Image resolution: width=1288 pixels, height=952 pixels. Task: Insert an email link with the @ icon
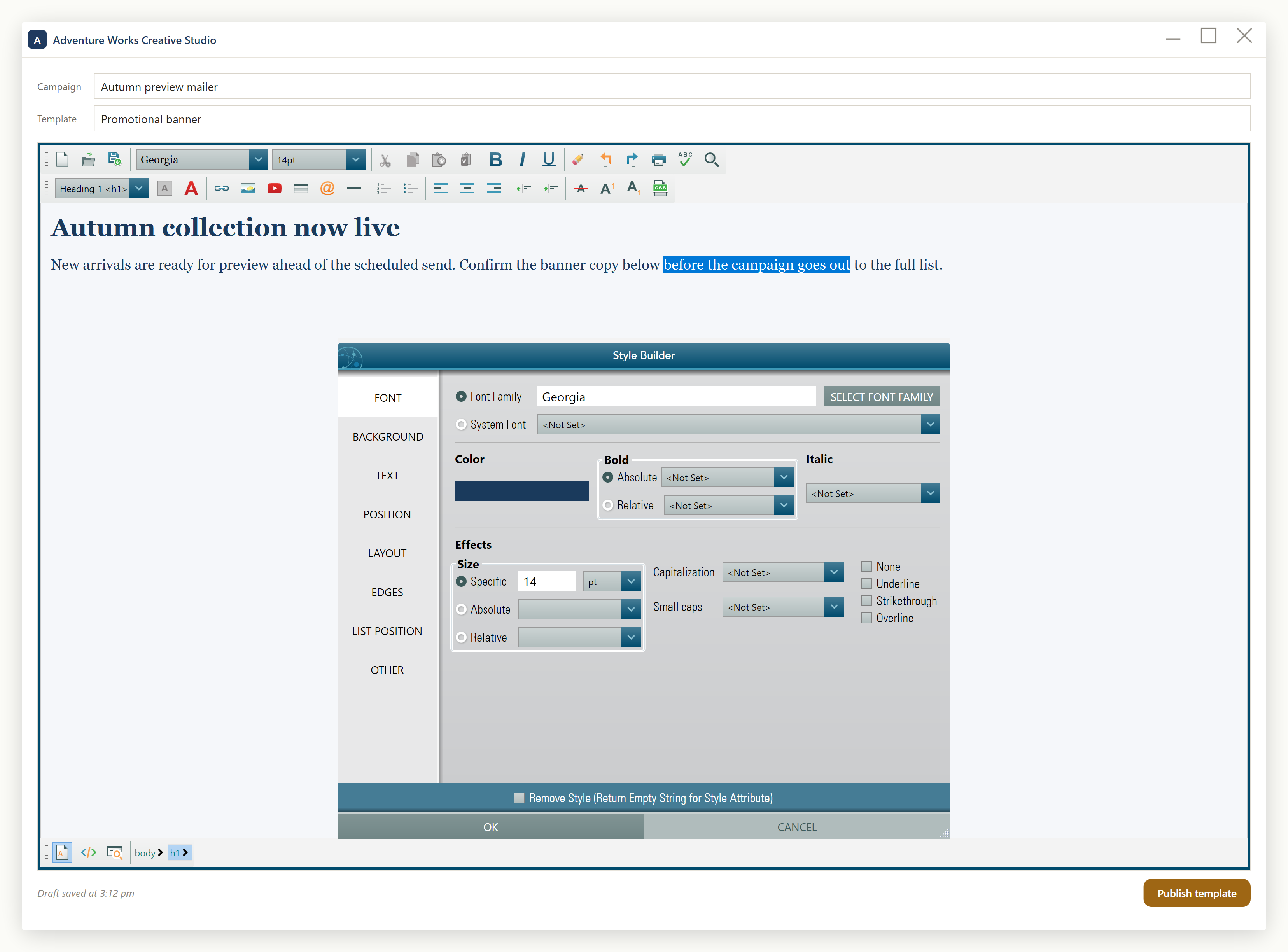pyautogui.click(x=327, y=189)
